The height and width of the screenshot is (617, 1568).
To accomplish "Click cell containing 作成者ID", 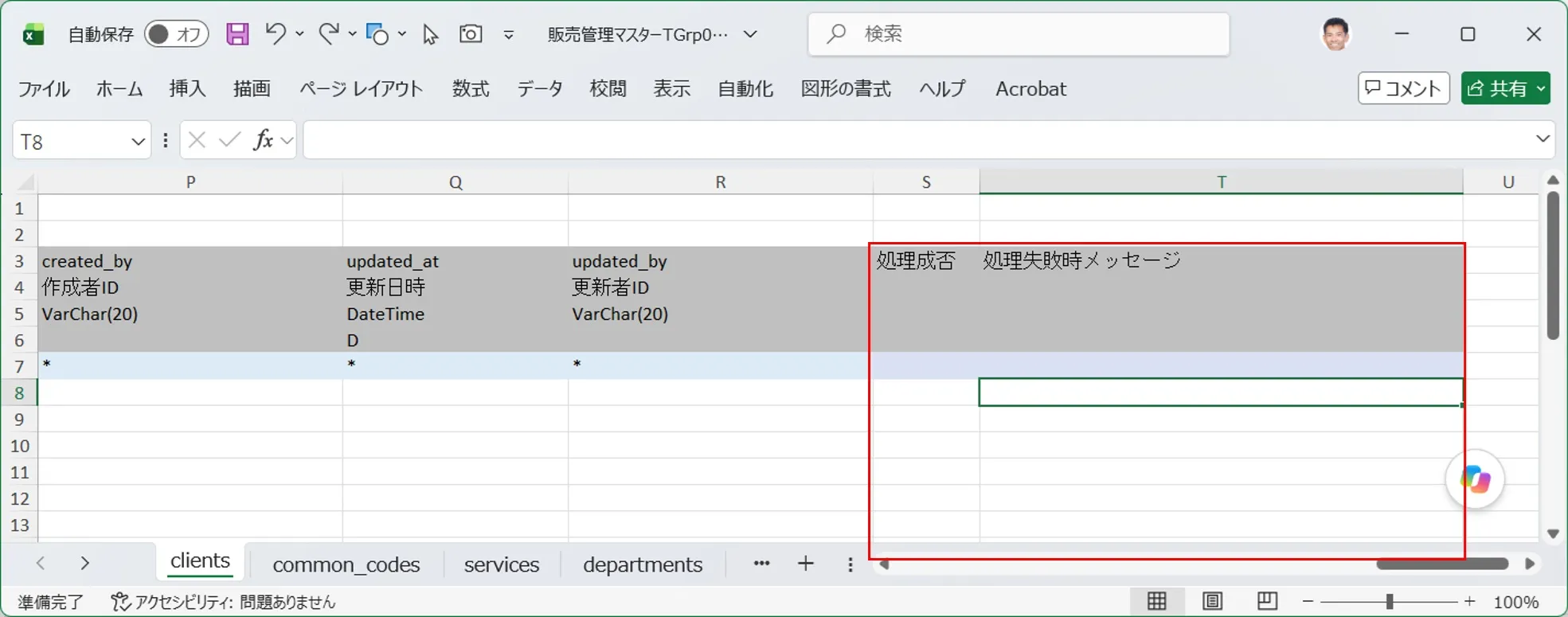I will (190, 287).
